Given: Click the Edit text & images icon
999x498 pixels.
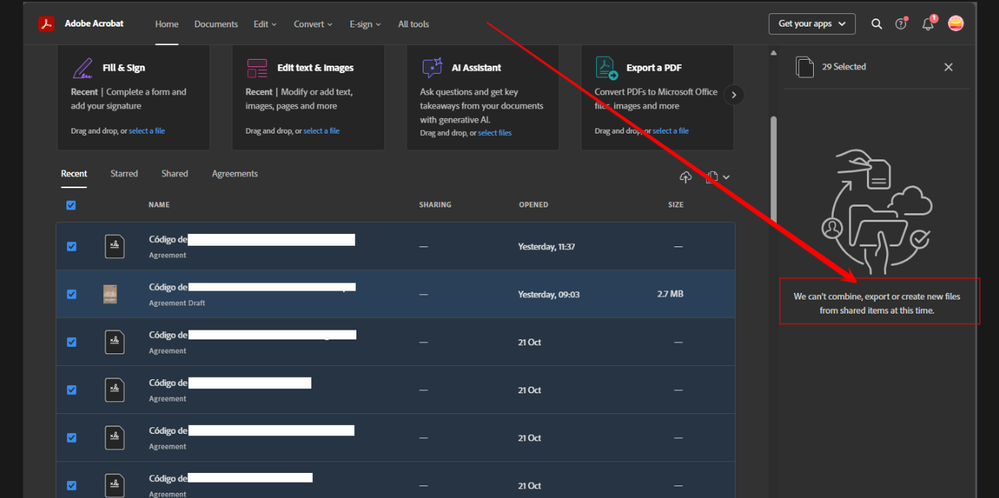Looking at the screenshot, I should tap(257, 68).
